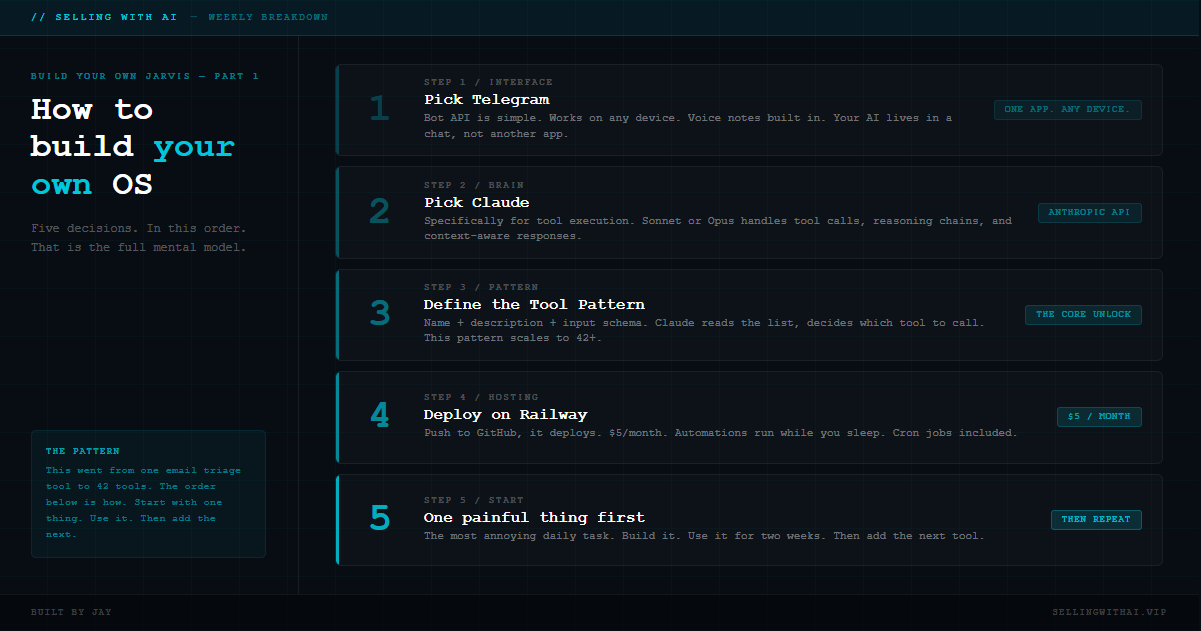The image size is (1201, 631).
Task: Click the 'STEP 5 / START' label
Action: pyautogui.click(x=474, y=500)
